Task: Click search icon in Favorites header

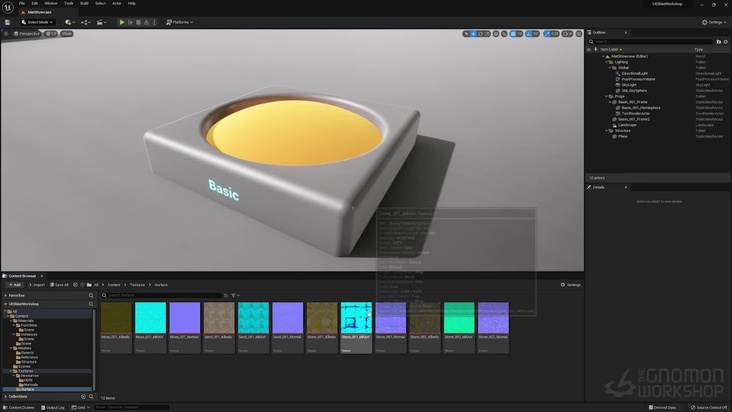Action: [x=89, y=295]
